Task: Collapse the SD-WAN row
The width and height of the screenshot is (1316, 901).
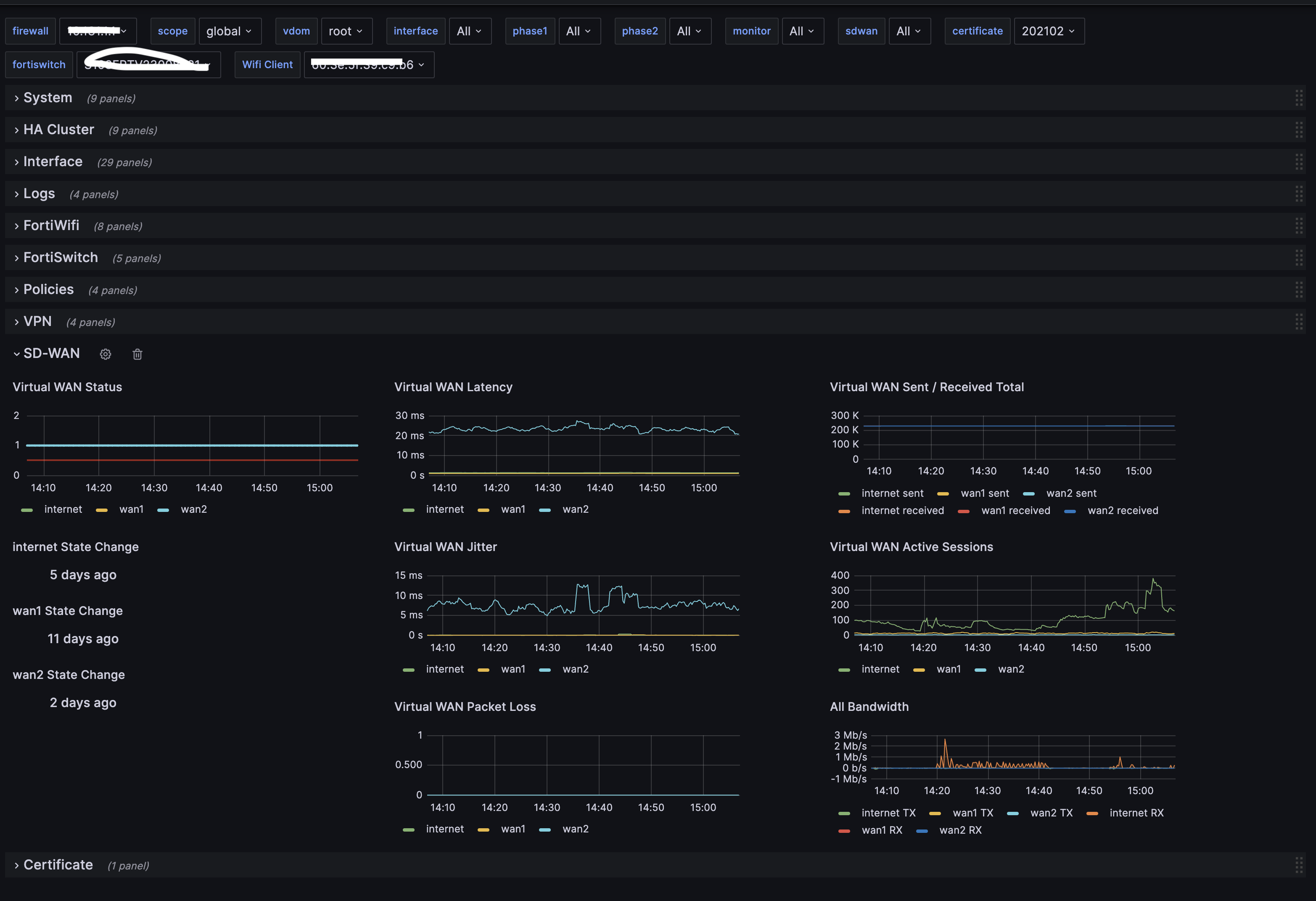Action: [x=51, y=354]
